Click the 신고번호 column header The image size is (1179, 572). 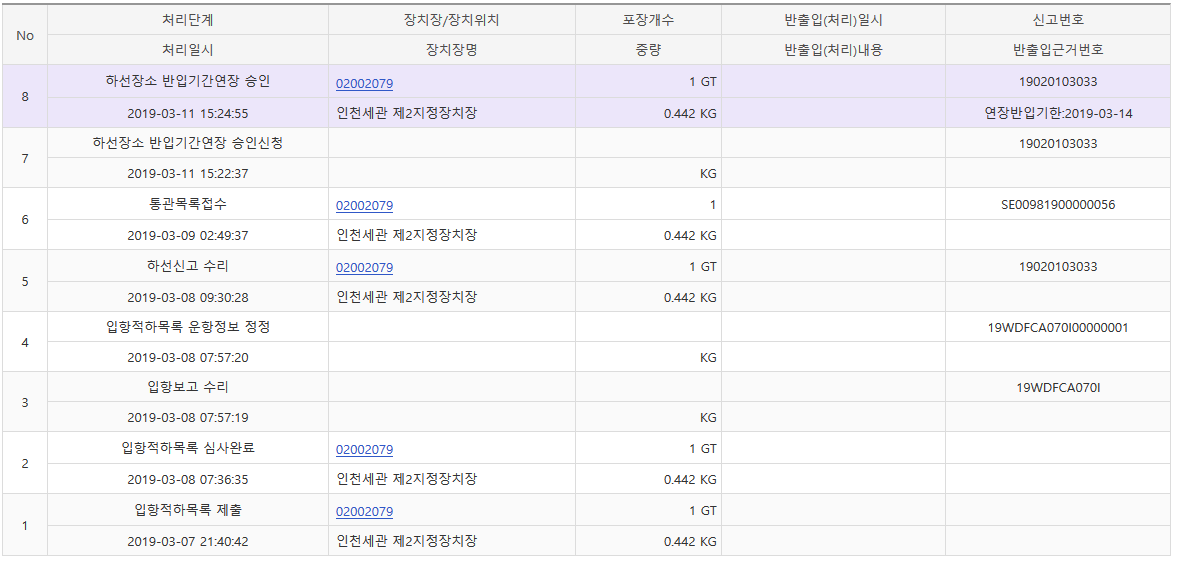pyautogui.click(x=1057, y=20)
